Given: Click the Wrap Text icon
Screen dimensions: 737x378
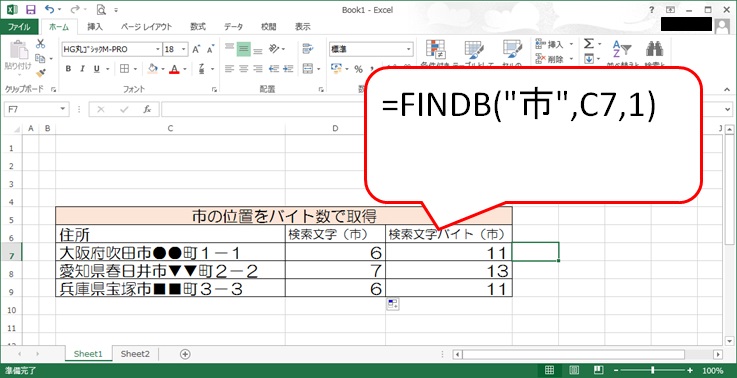Looking at the screenshot, I should (308, 48).
